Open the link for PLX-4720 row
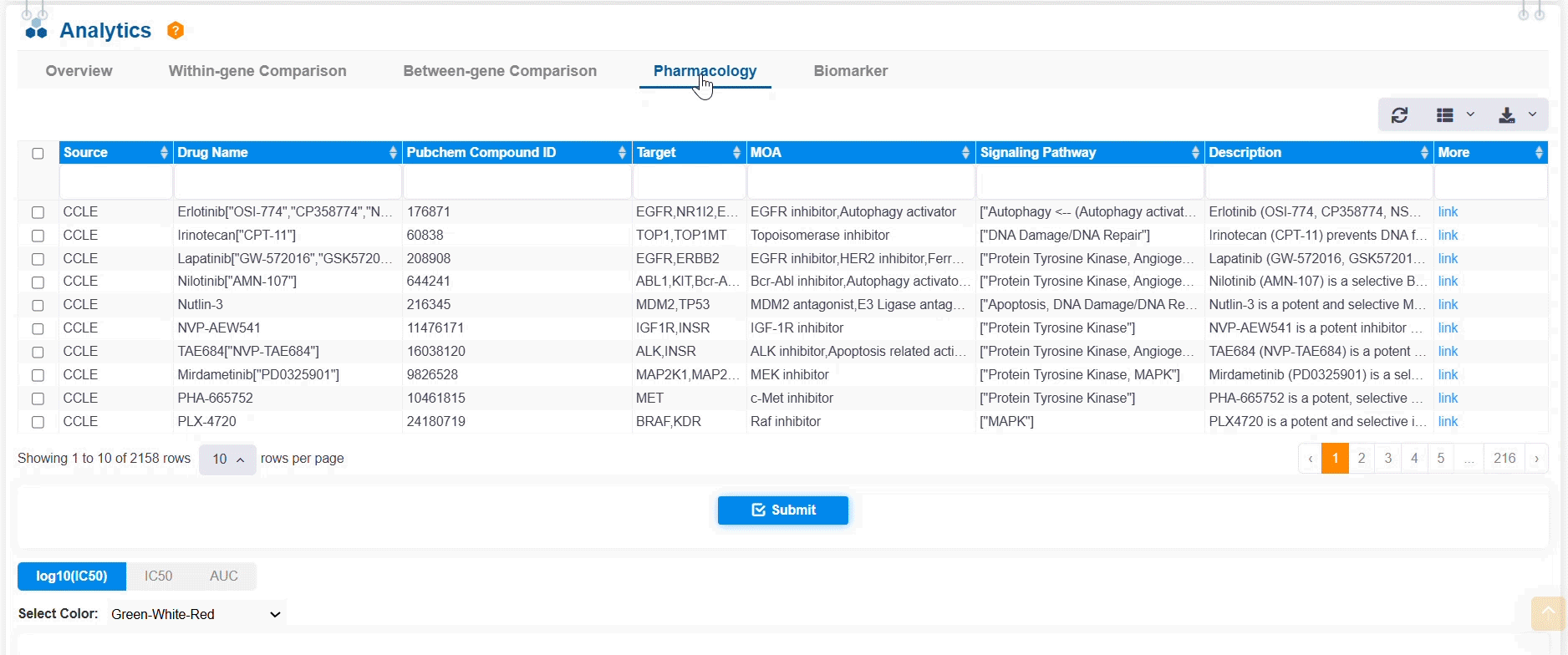 [x=1448, y=422]
